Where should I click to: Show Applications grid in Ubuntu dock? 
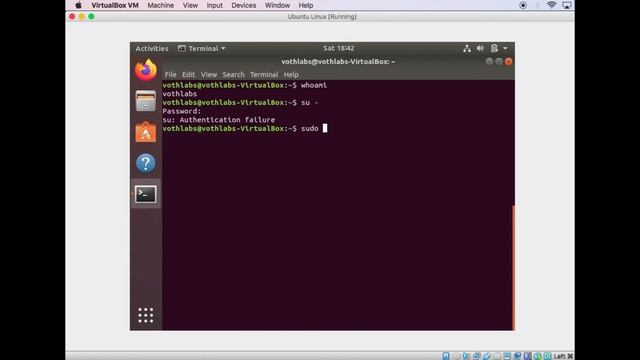pyautogui.click(x=146, y=315)
